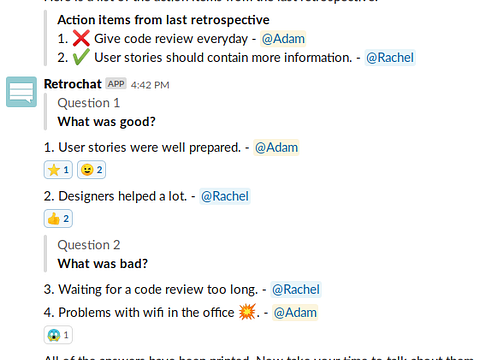Viewport: 480px width, 360px height.
Task: Toggle the thumbs up reaction on Rachel's answer
Action: [x=58, y=219]
